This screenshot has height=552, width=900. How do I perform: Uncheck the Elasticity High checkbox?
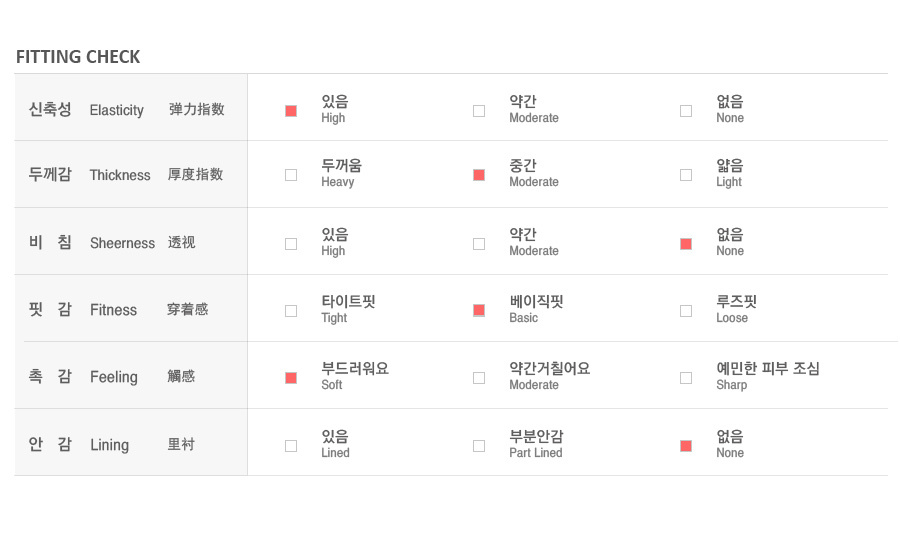click(x=291, y=111)
